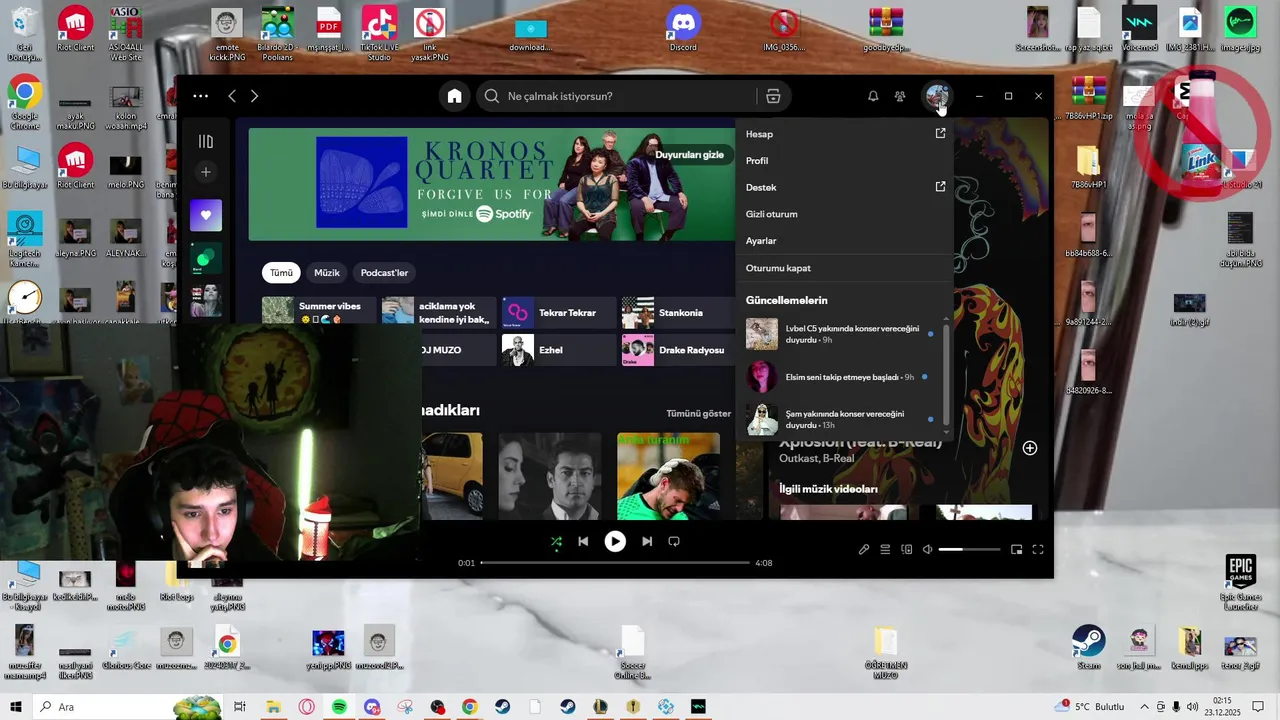
Task: Add Xplosion to library with plus icon
Action: click(1030, 448)
